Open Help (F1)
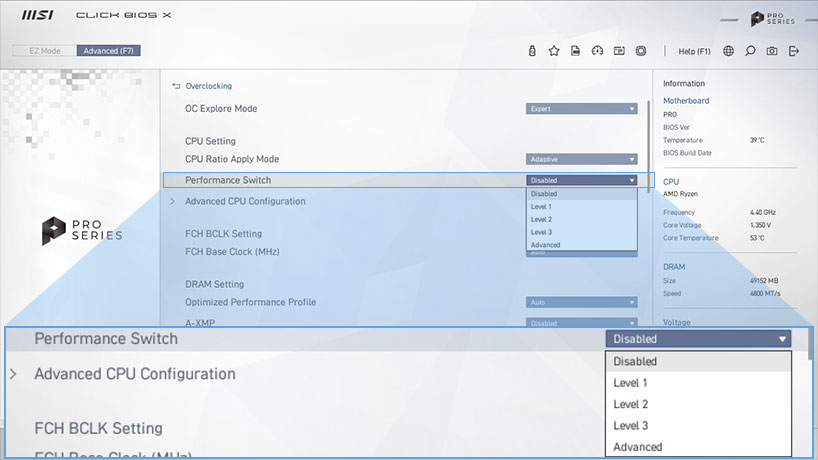 click(694, 51)
